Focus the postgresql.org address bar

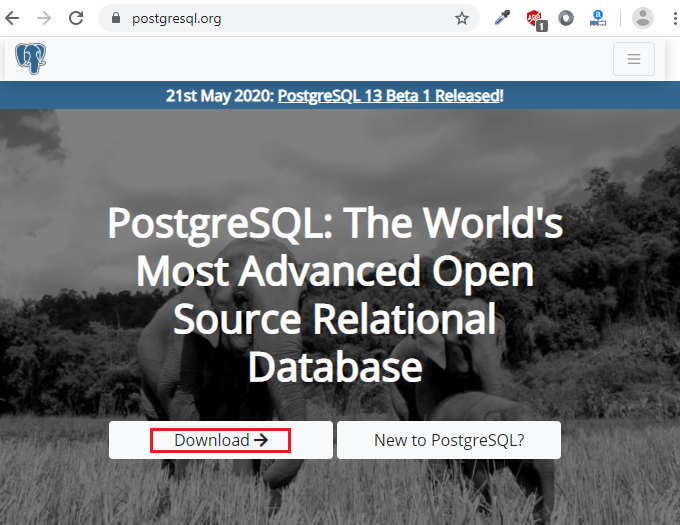[x=280, y=18]
